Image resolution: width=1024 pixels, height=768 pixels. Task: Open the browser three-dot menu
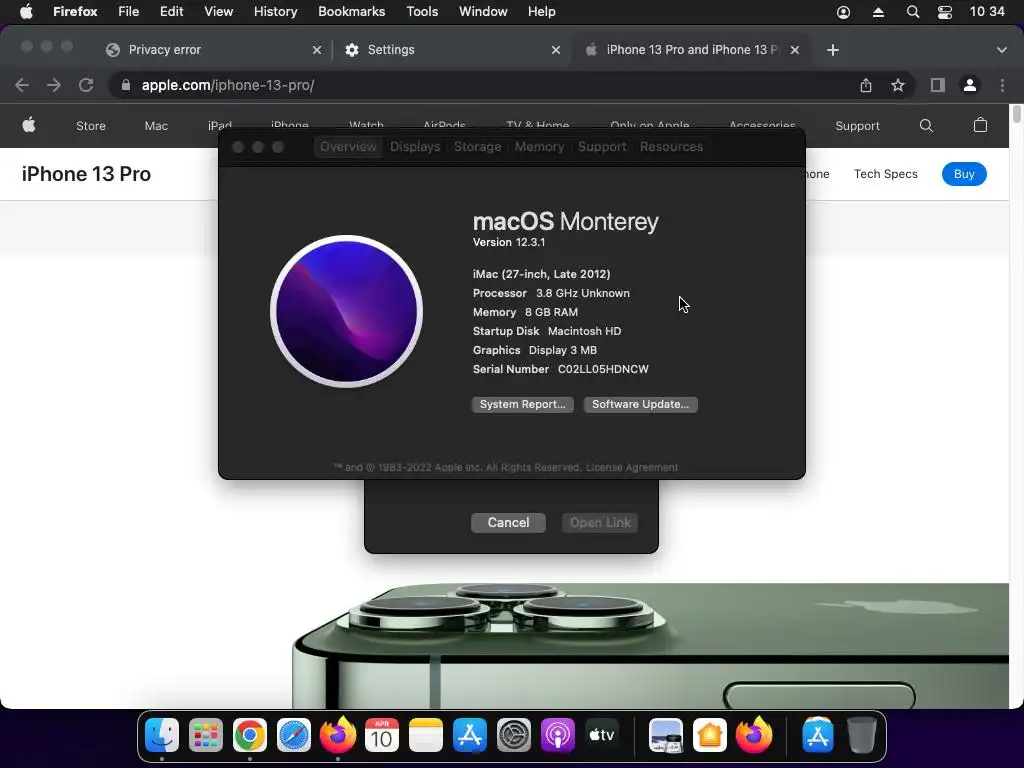(1002, 85)
